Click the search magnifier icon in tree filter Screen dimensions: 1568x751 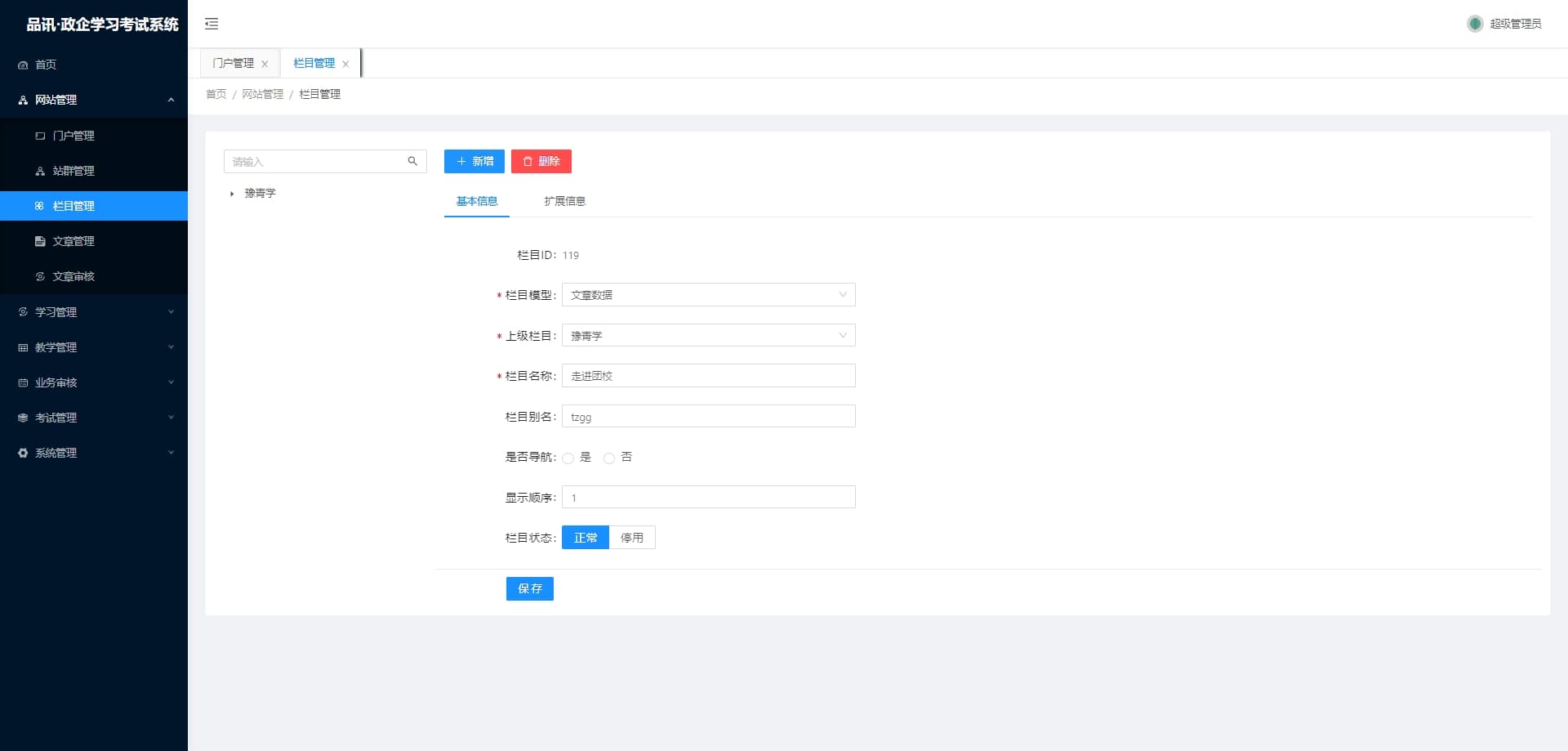click(x=412, y=161)
